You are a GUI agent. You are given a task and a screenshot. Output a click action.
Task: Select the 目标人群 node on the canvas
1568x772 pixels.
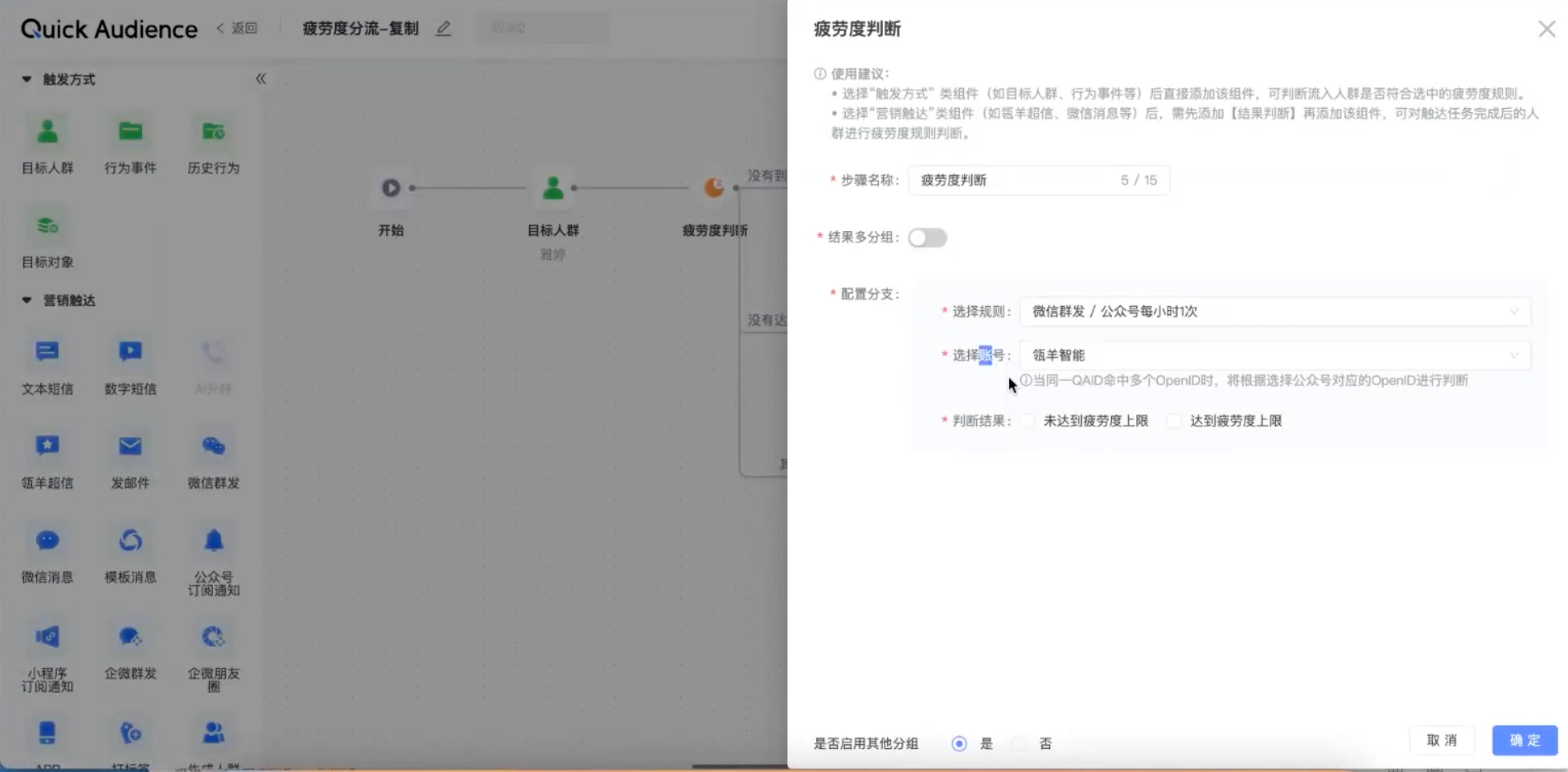(x=553, y=188)
